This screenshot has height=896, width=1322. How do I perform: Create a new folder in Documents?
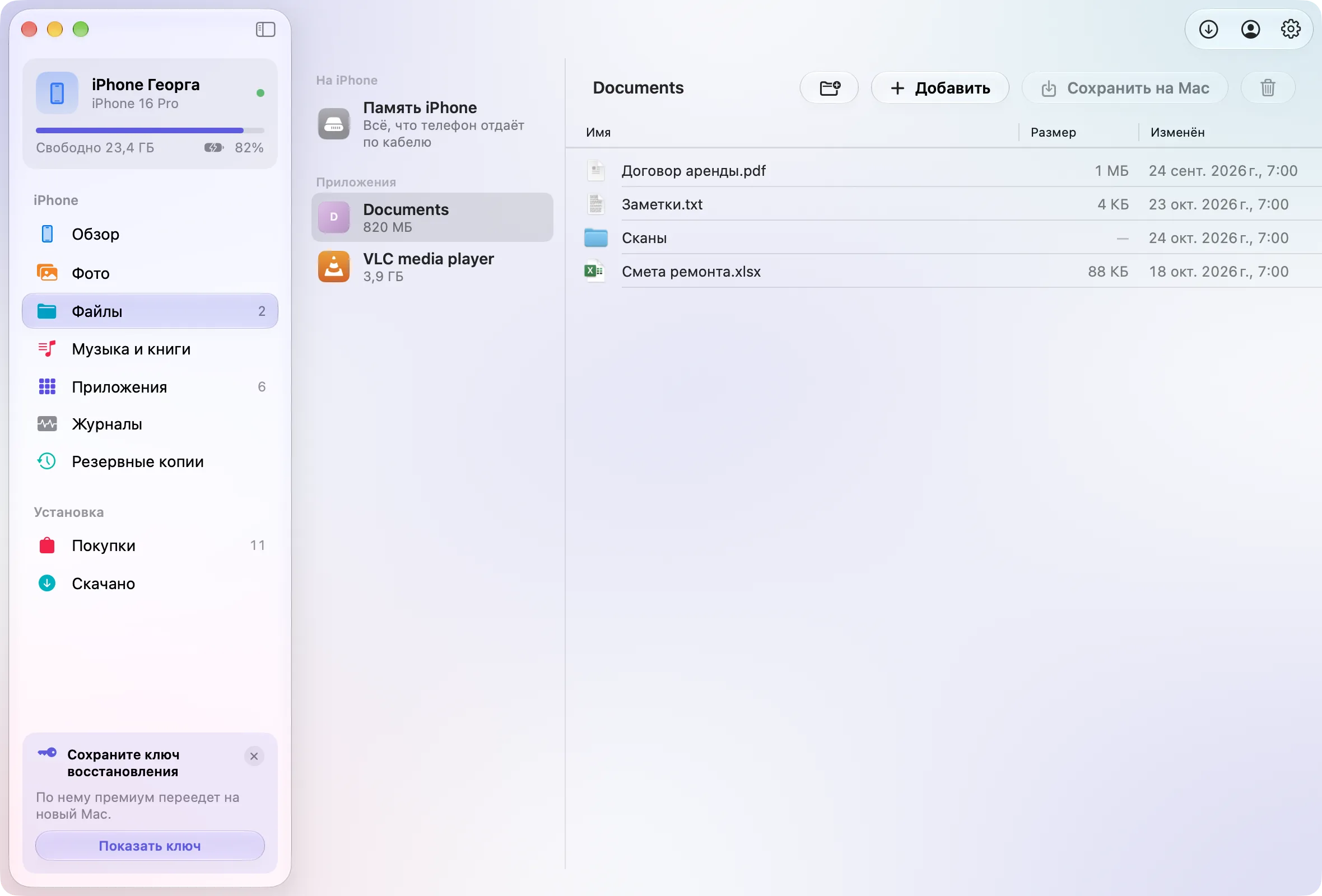click(829, 88)
